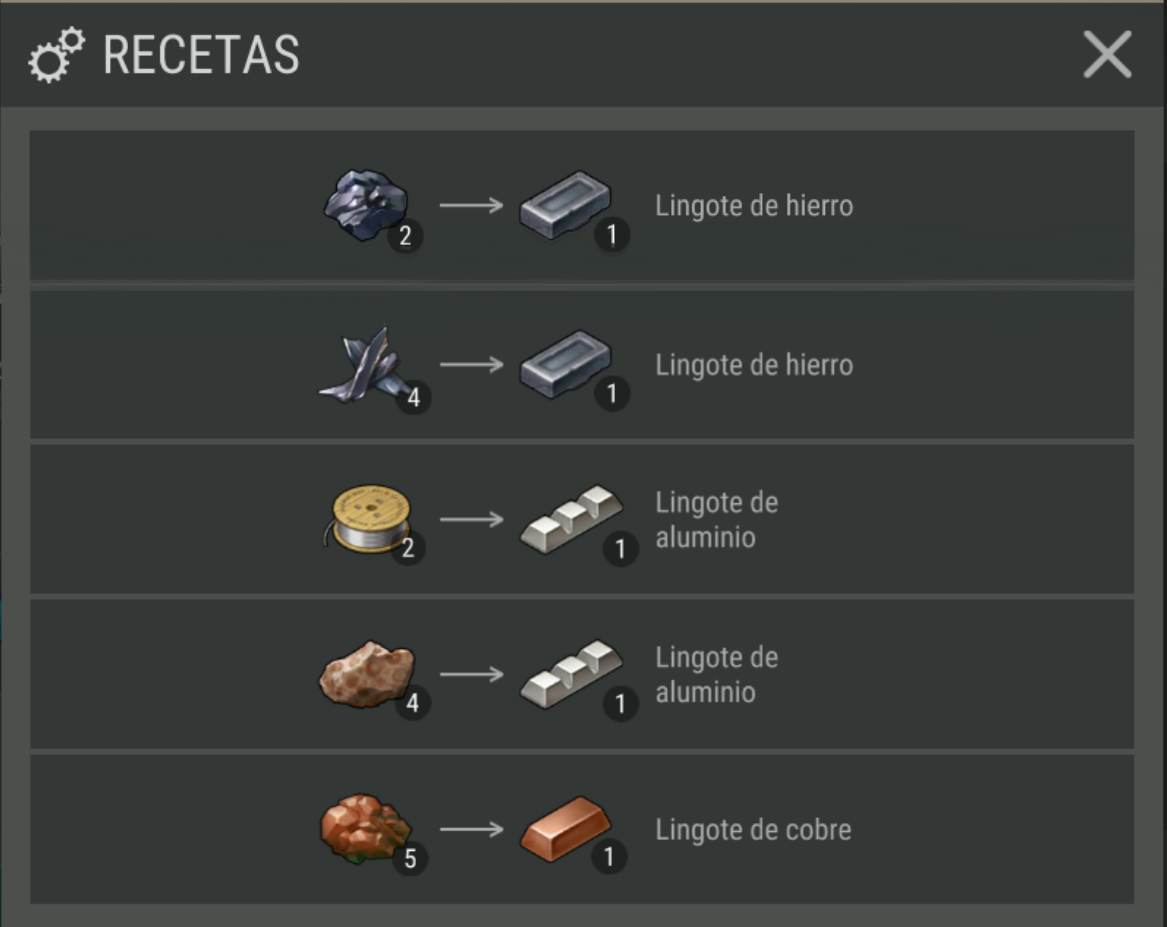The height and width of the screenshot is (927, 1167).
Task: Click the wire spool ingredient icon
Action: pos(368,519)
